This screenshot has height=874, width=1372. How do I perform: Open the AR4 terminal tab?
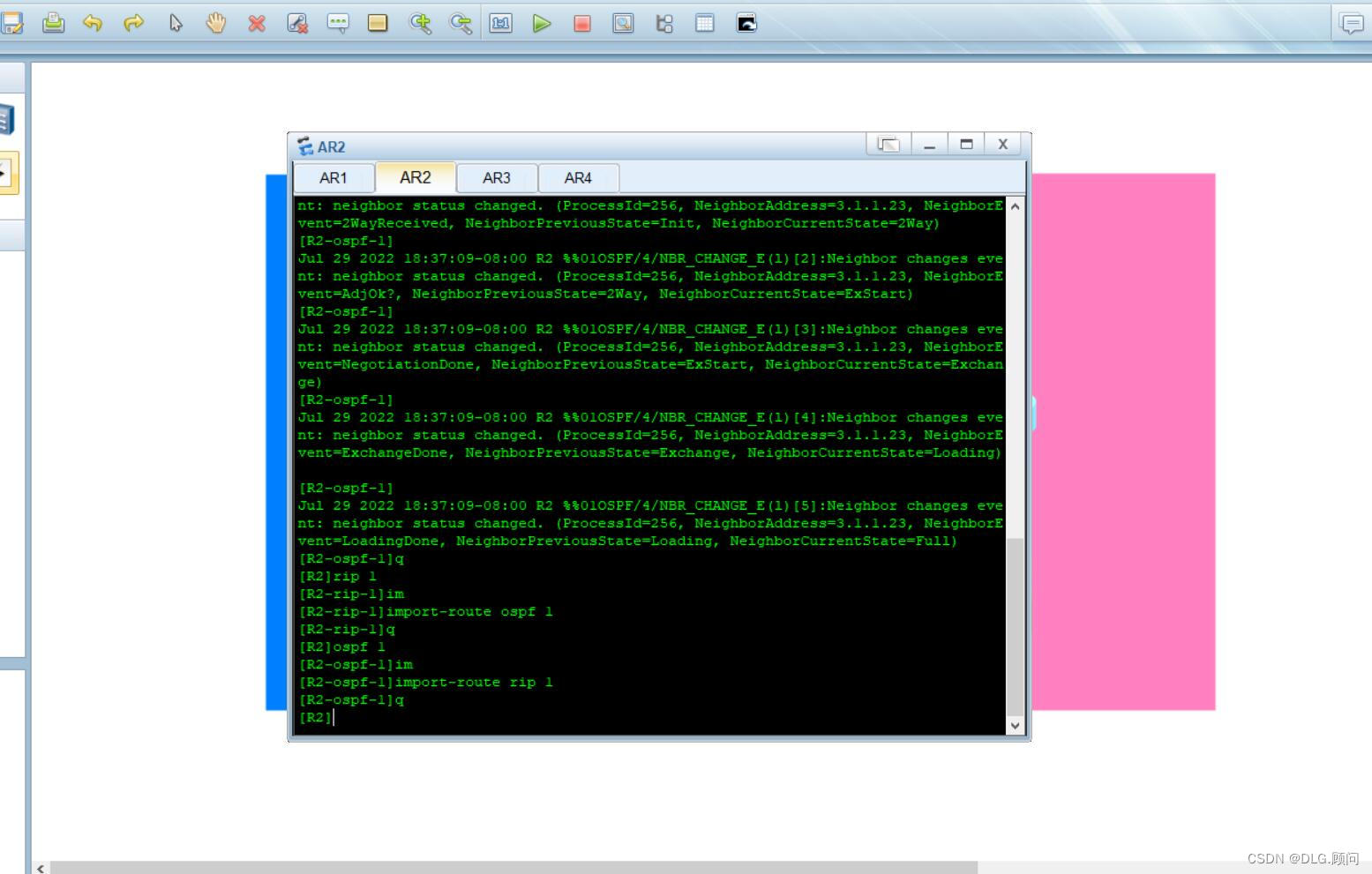[578, 178]
